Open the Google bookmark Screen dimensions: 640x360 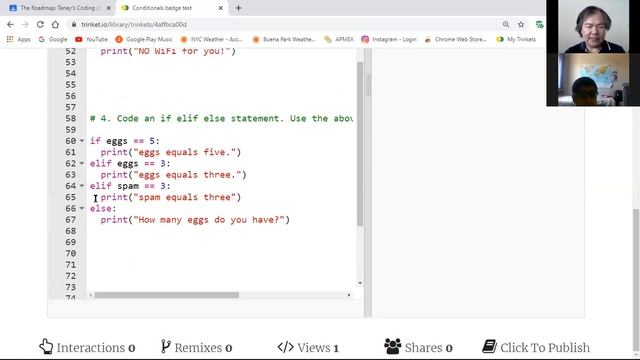(x=53, y=39)
